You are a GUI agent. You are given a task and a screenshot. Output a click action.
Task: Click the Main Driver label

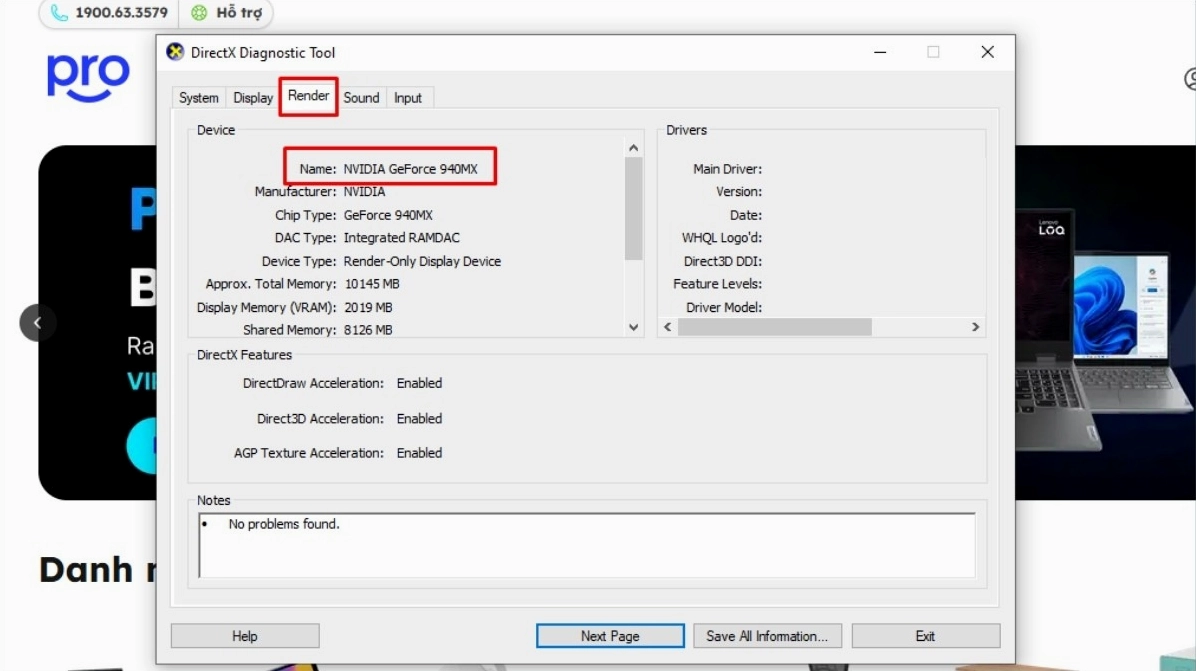click(x=727, y=169)
